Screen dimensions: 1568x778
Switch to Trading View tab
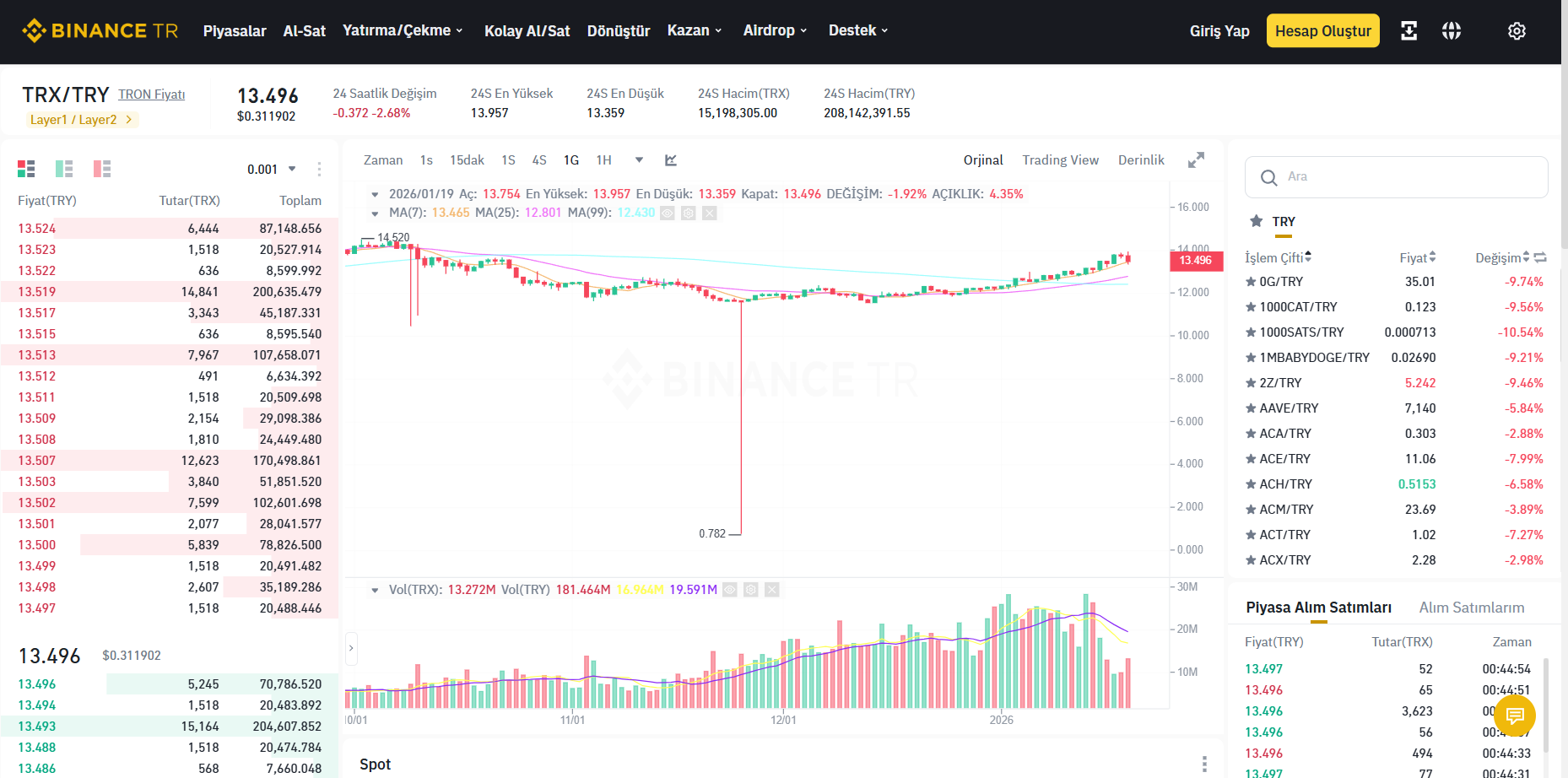(x=1061, y=160)
